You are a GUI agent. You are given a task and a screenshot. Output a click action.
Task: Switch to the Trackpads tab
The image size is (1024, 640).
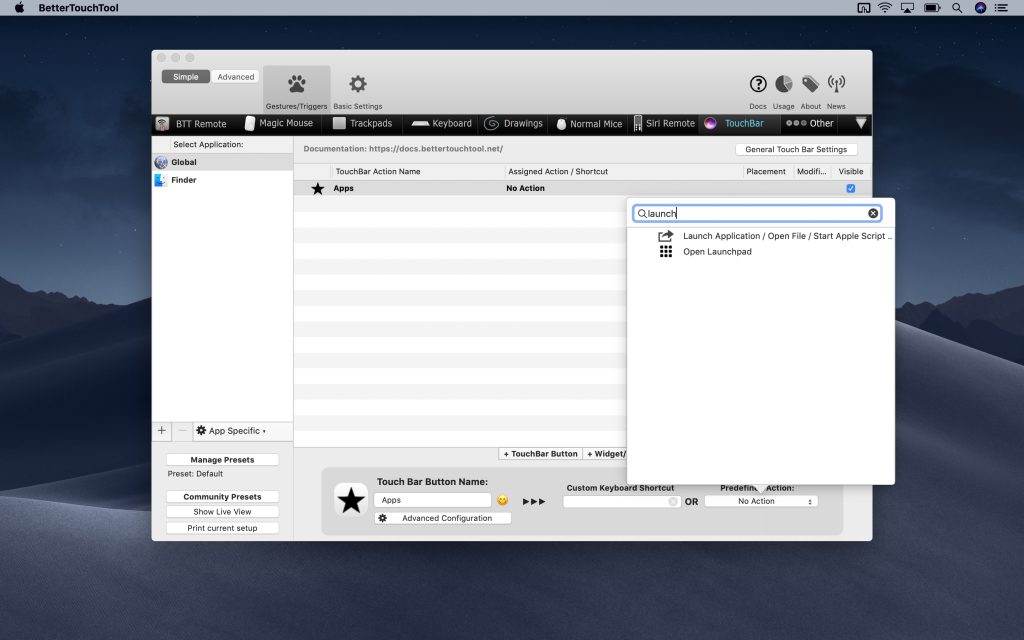[x=362, y=123]
